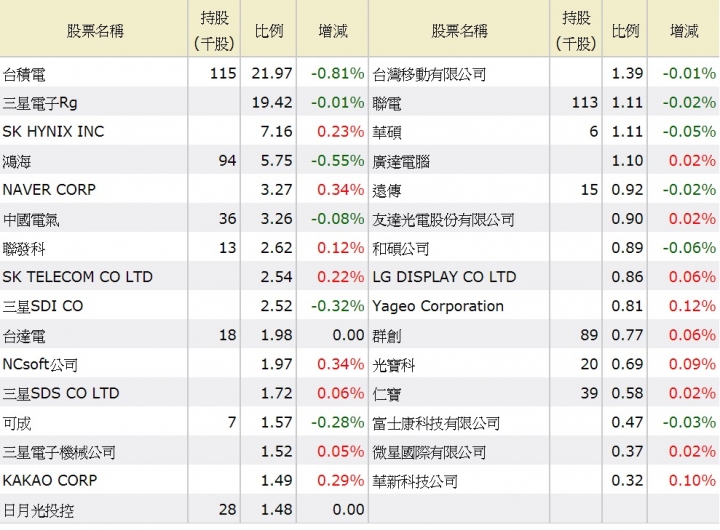Select the 群創 stock name
Screen dimensions: 720x530
[387, 336]
